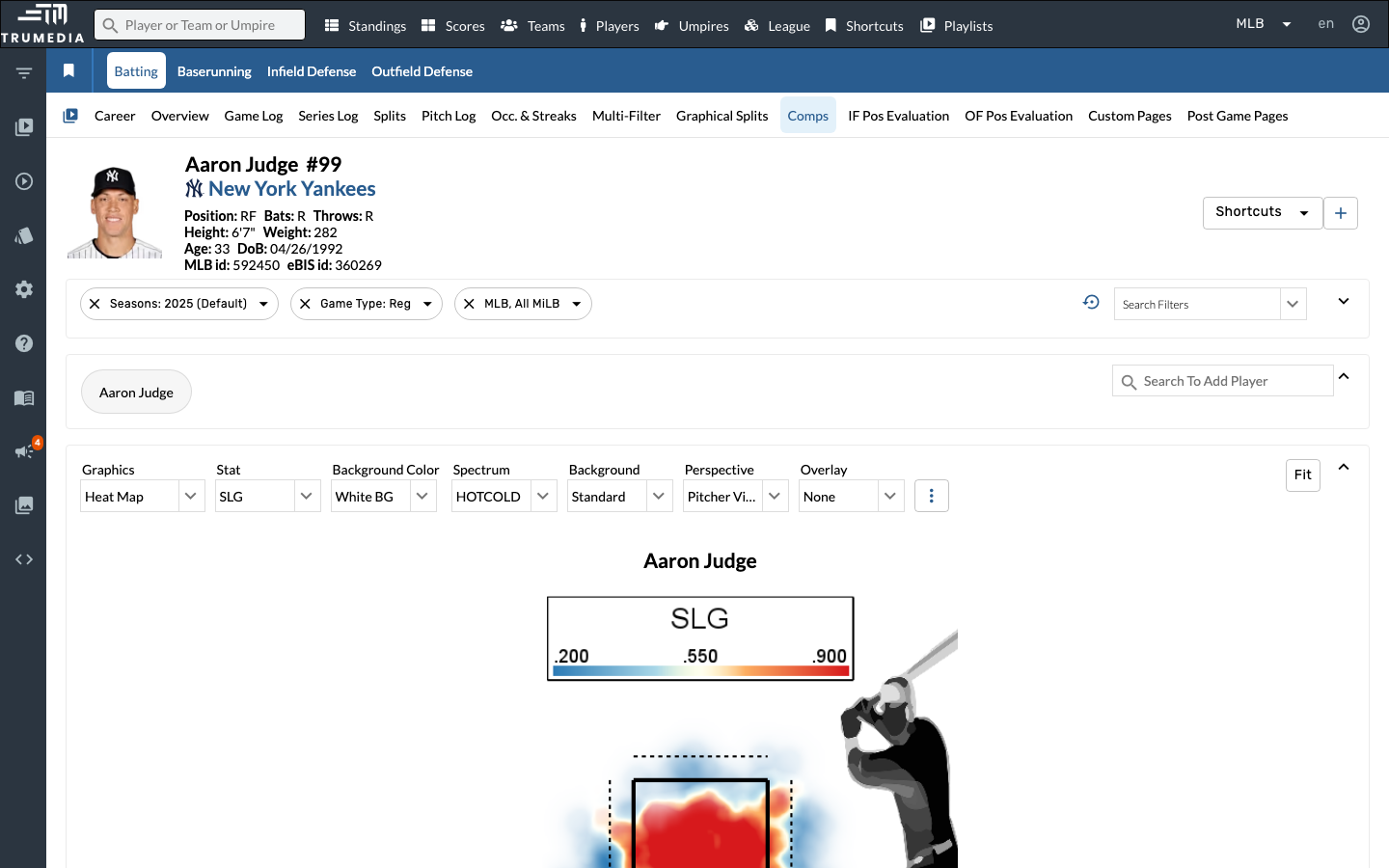Open the New York Yankees team link
Viewport: 1389px width, 868px height.
[x=292, y=189]
